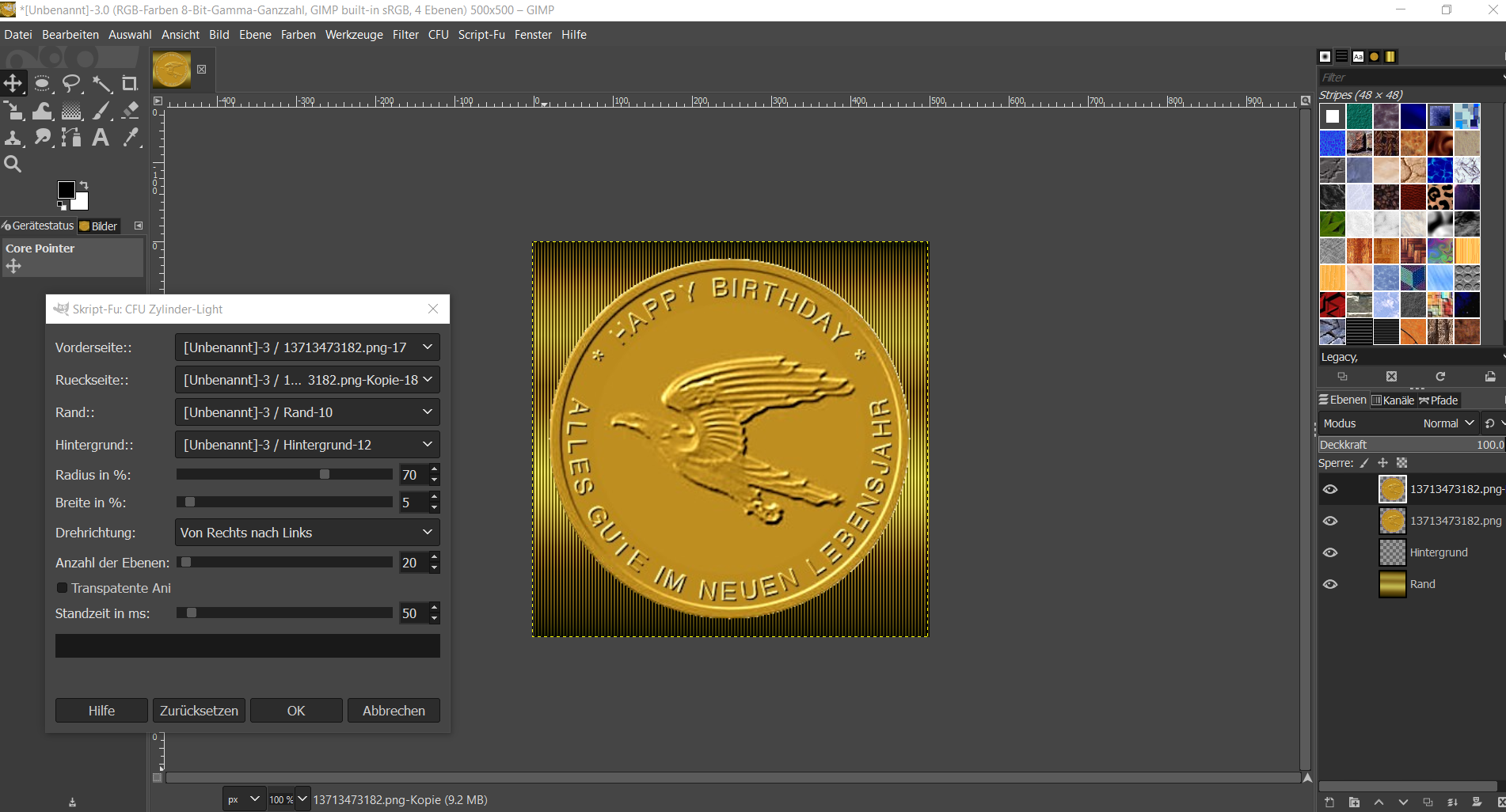Image resolution: width=1506 pixels, height=812 pixels.
Task: Click the add layer mask icon
Action: click(1477, 802)
